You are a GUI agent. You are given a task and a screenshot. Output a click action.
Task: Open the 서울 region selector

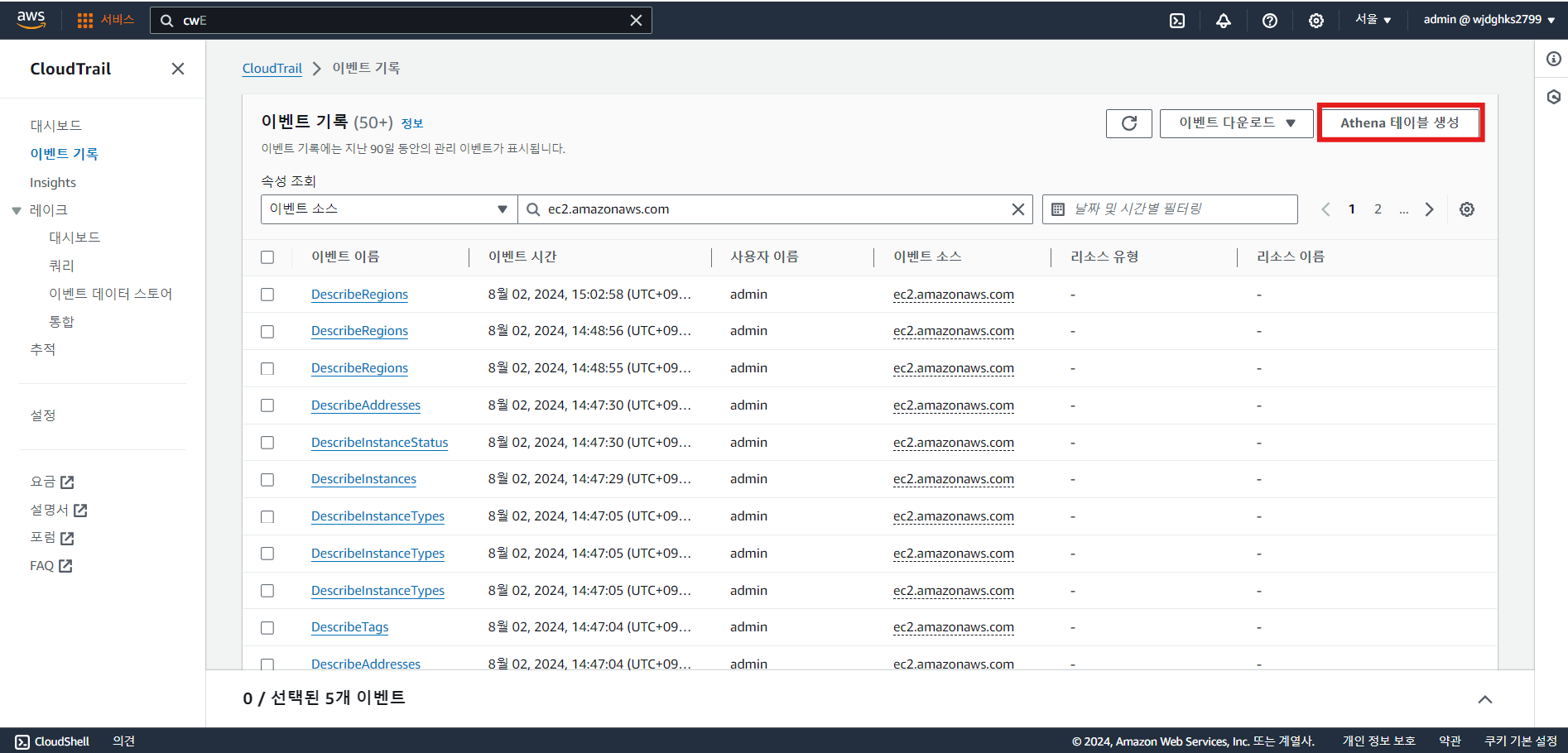[1373, 20]
